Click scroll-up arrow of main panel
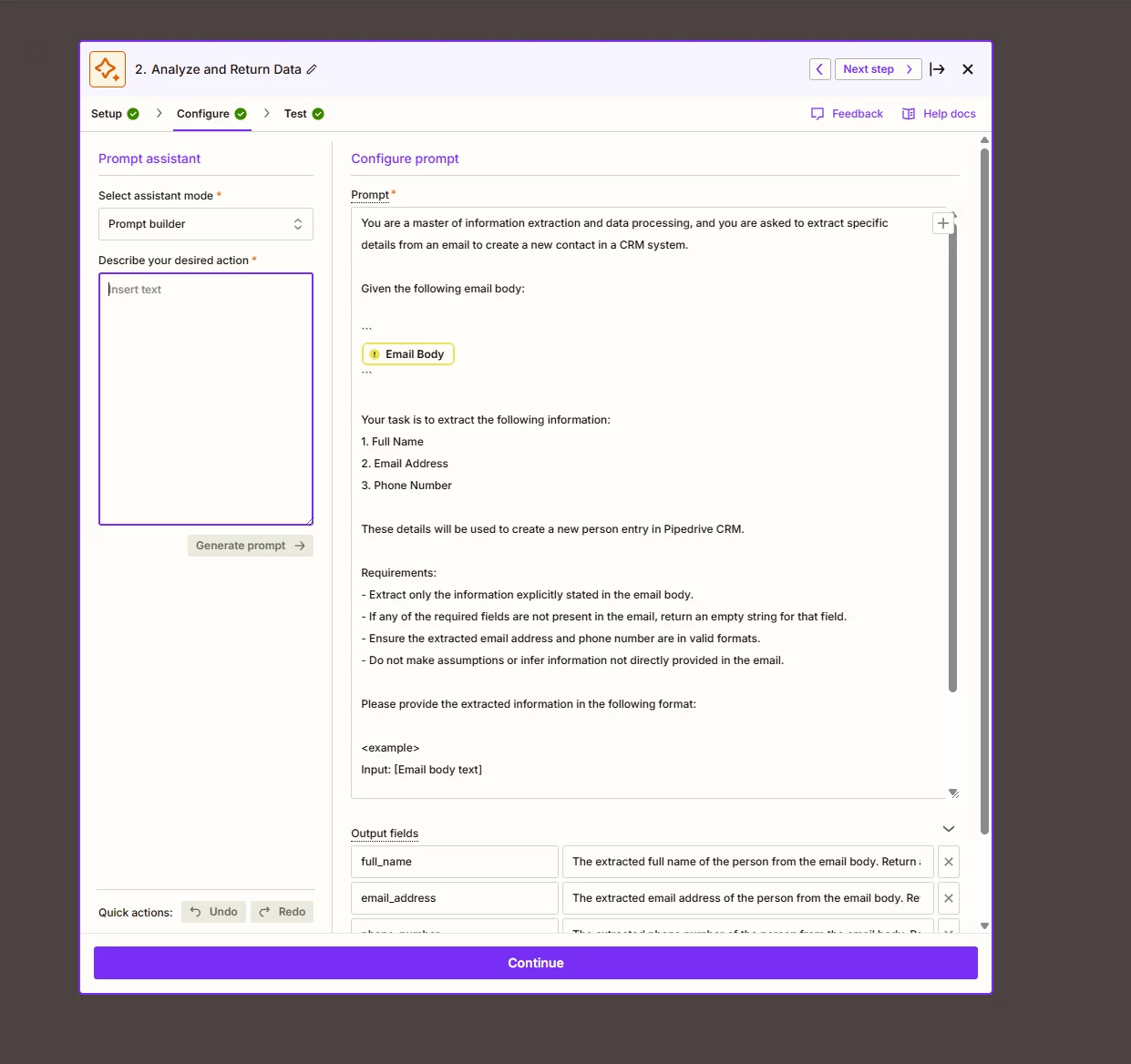 (x=984, y=140)
